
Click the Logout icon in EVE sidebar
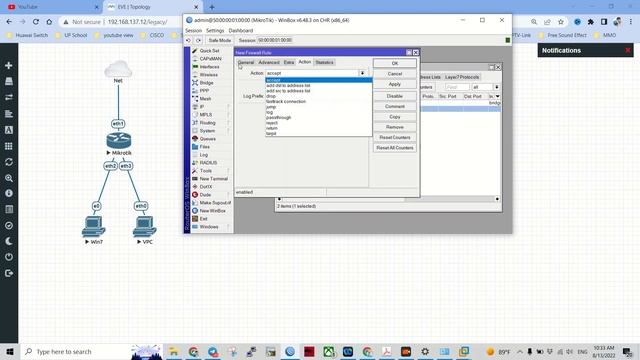[x=9, y=273]
